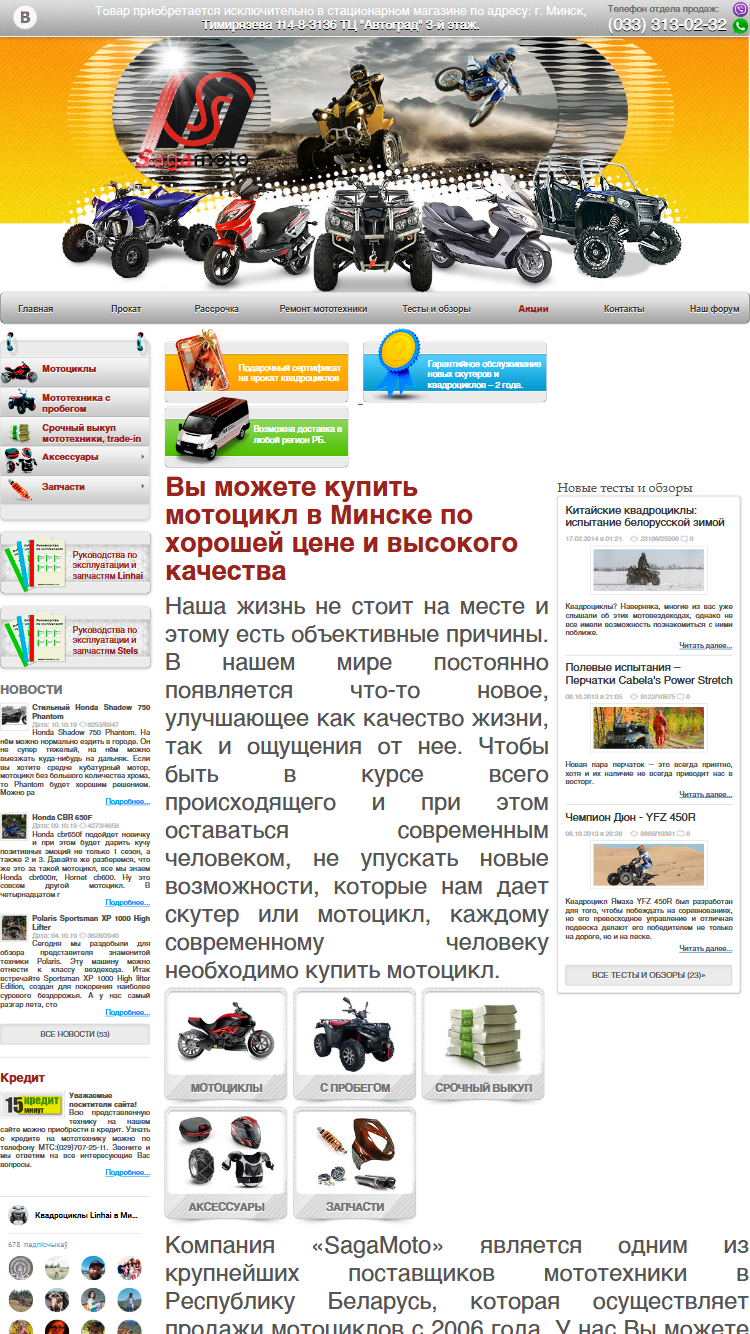Select Срочный выкуп мототехники, trade-in

click(91, 433)
